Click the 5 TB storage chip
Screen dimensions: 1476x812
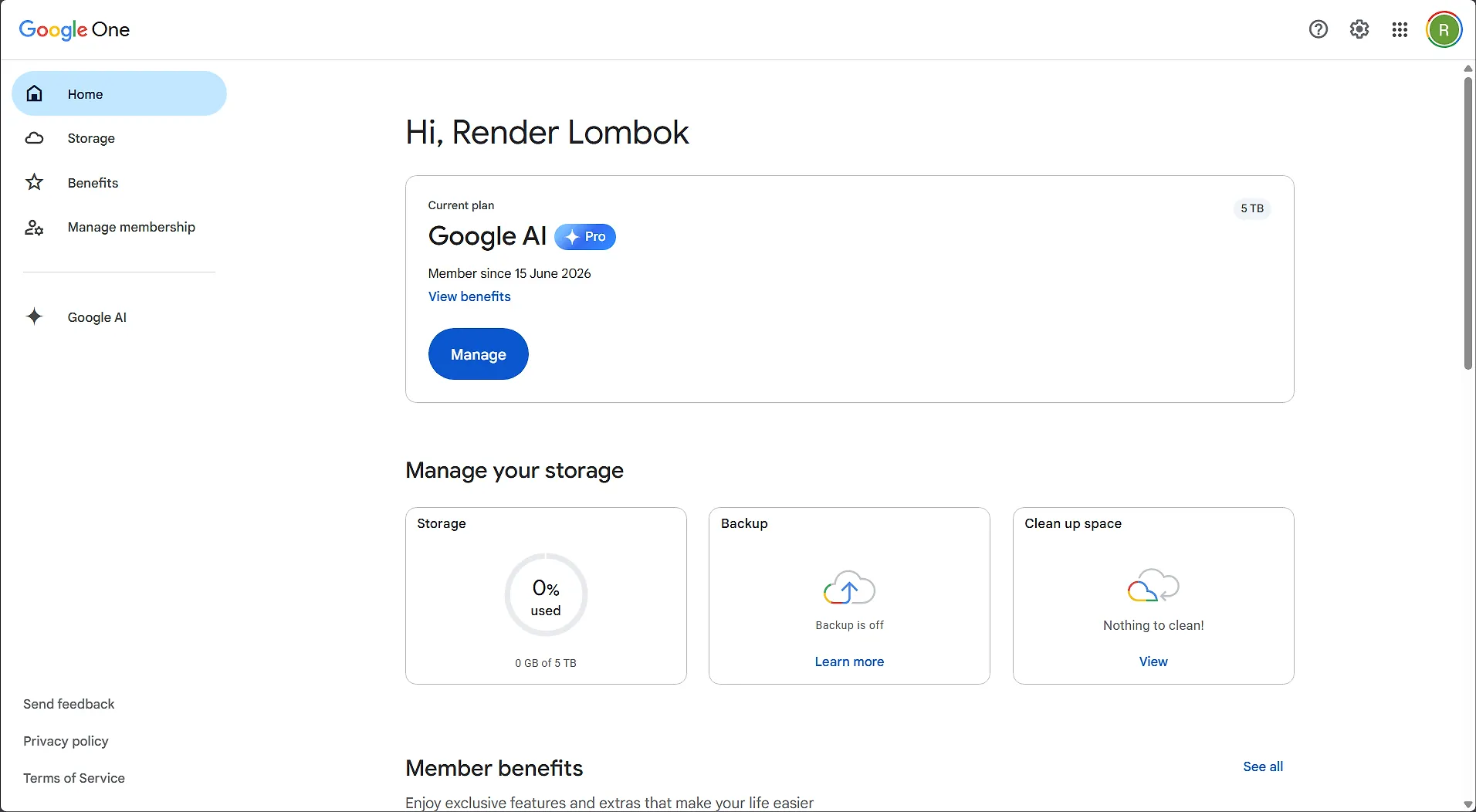[x=1252, y=208]
